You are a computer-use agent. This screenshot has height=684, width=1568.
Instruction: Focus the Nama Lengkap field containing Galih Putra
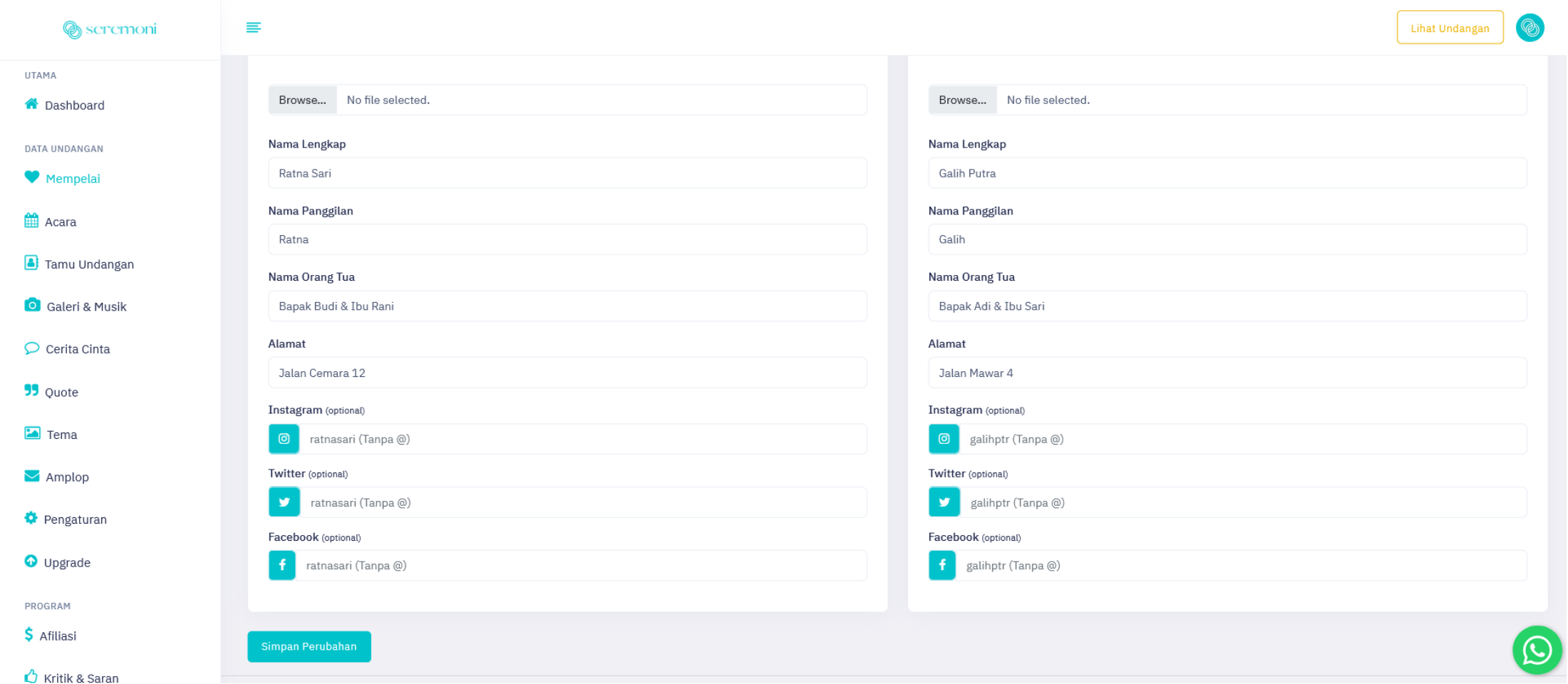click(1227, 173)
